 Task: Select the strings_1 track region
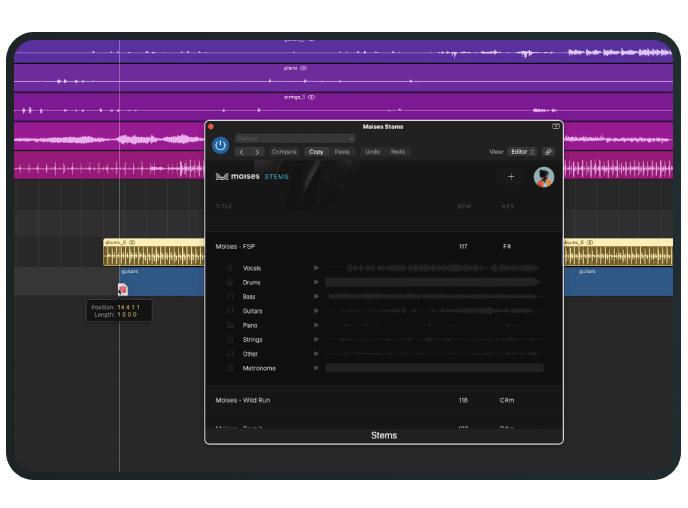(x=344, y=107)
